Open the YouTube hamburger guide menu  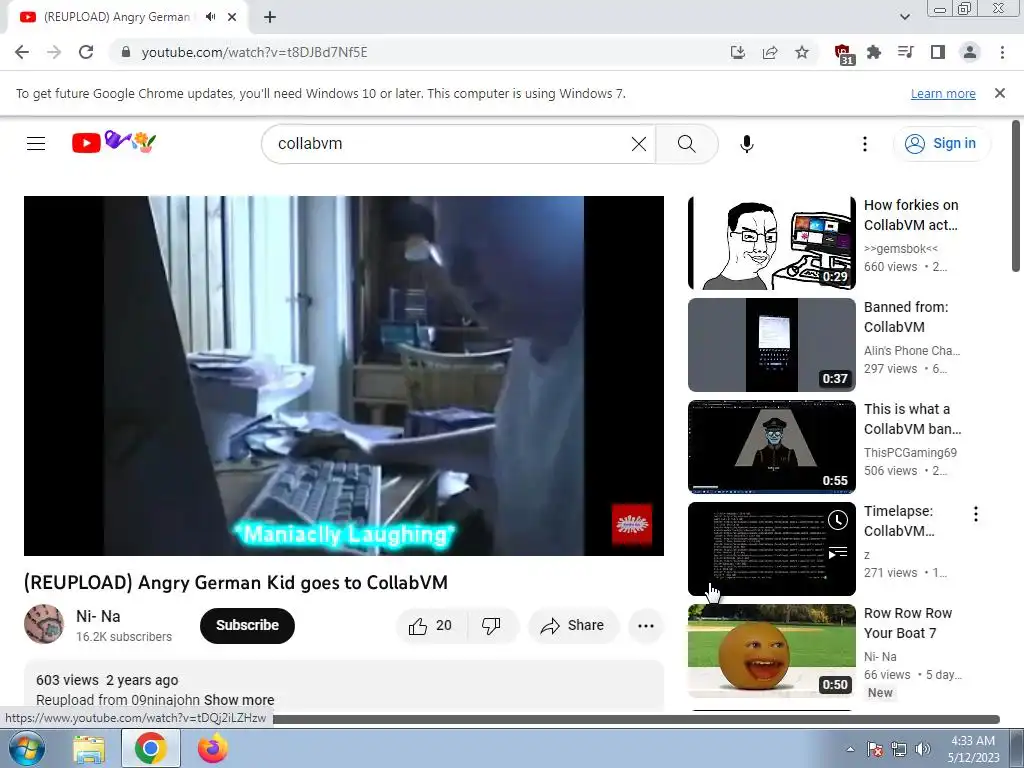click(36, 143)
